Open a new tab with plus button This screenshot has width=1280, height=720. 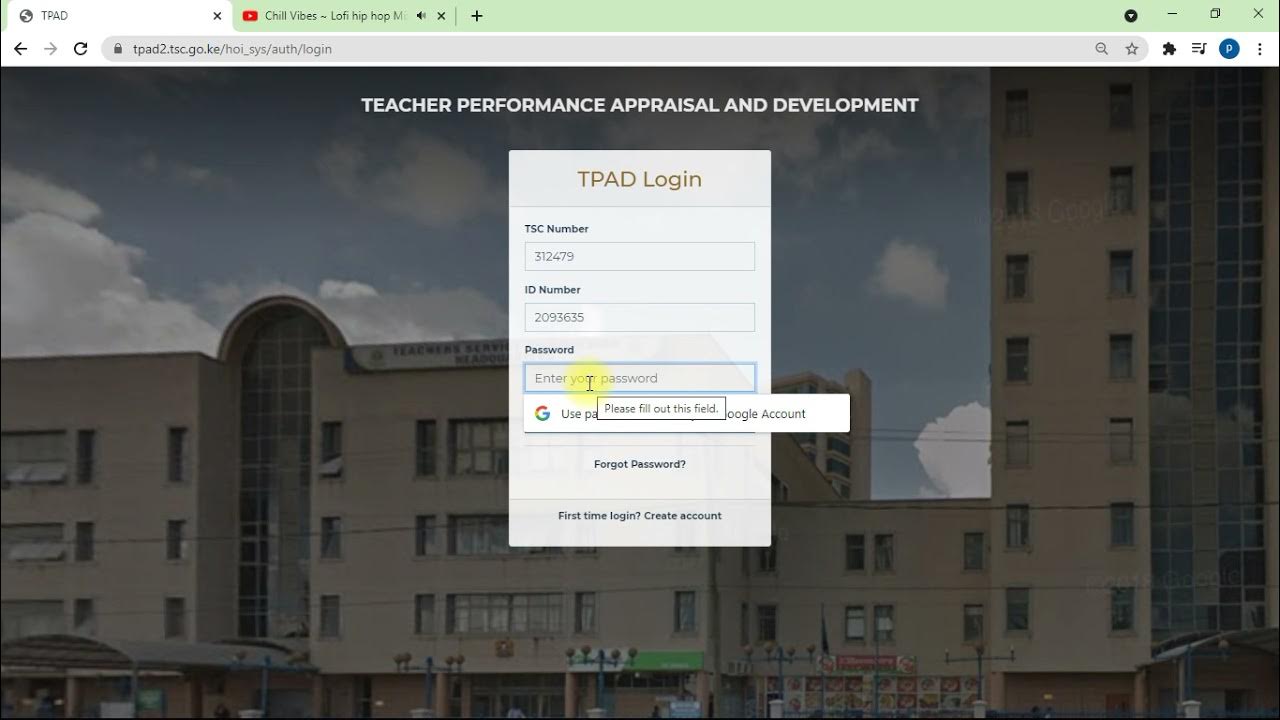(477, 16)
